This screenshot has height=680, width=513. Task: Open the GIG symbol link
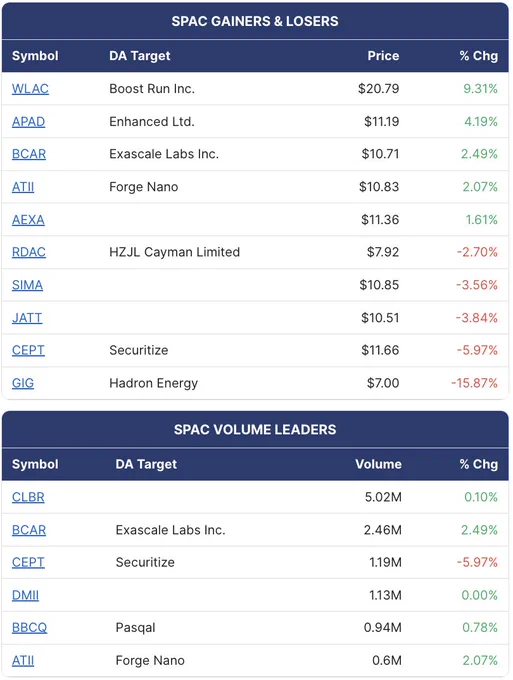pos(23,383)
